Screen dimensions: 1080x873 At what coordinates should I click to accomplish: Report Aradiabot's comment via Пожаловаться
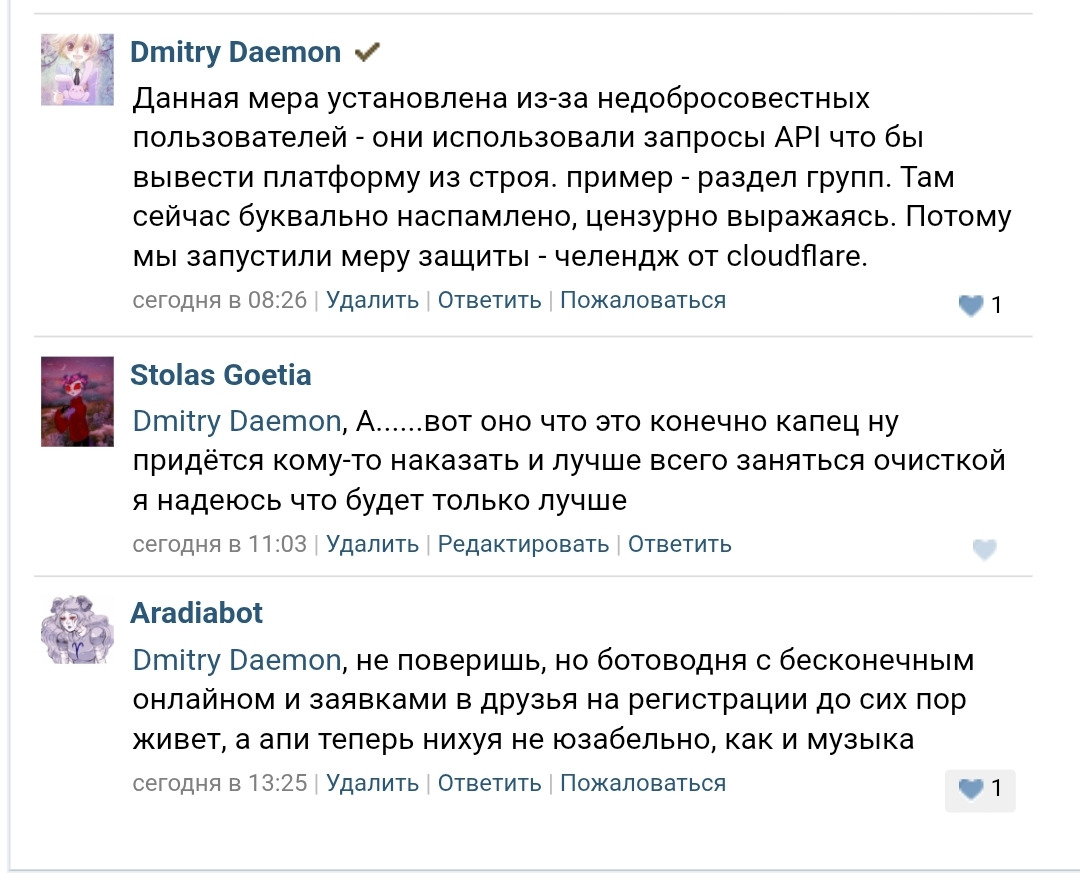pos(642,783)
